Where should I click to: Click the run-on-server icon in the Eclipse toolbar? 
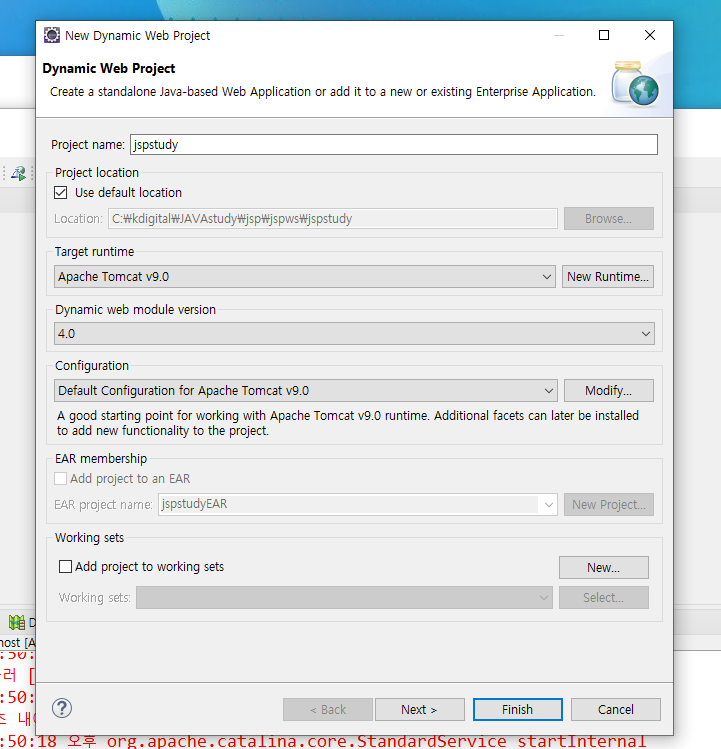[x=19, y=173]
